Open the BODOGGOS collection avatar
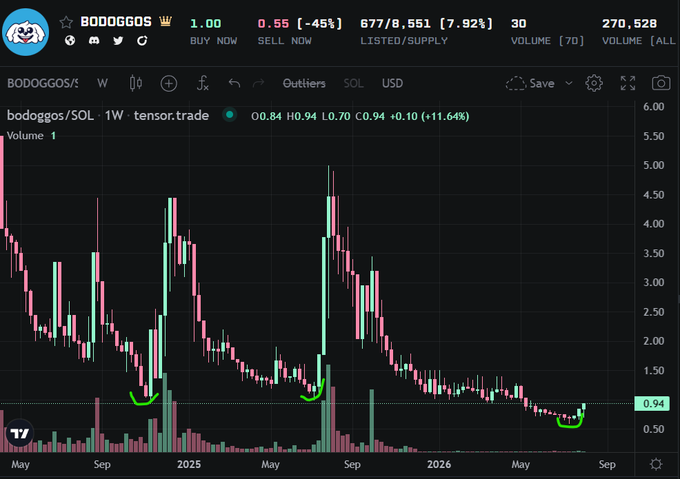This screenshot has height=479, width=680. coord(26,32)
